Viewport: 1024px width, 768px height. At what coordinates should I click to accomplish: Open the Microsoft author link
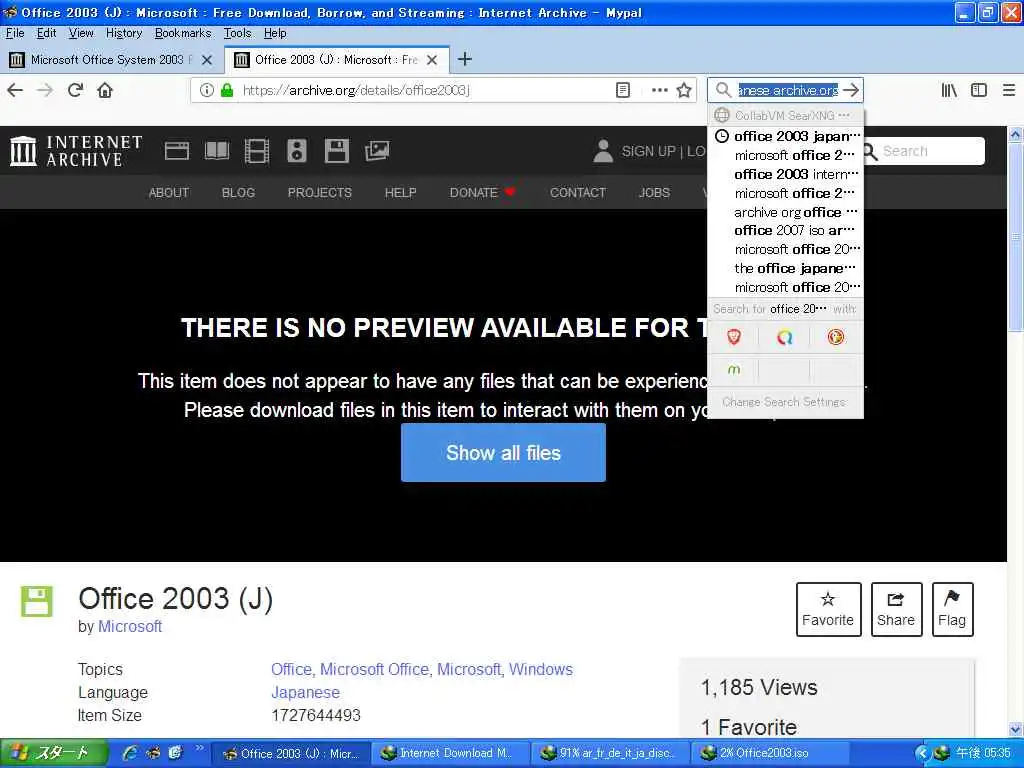tap(130, 626)
